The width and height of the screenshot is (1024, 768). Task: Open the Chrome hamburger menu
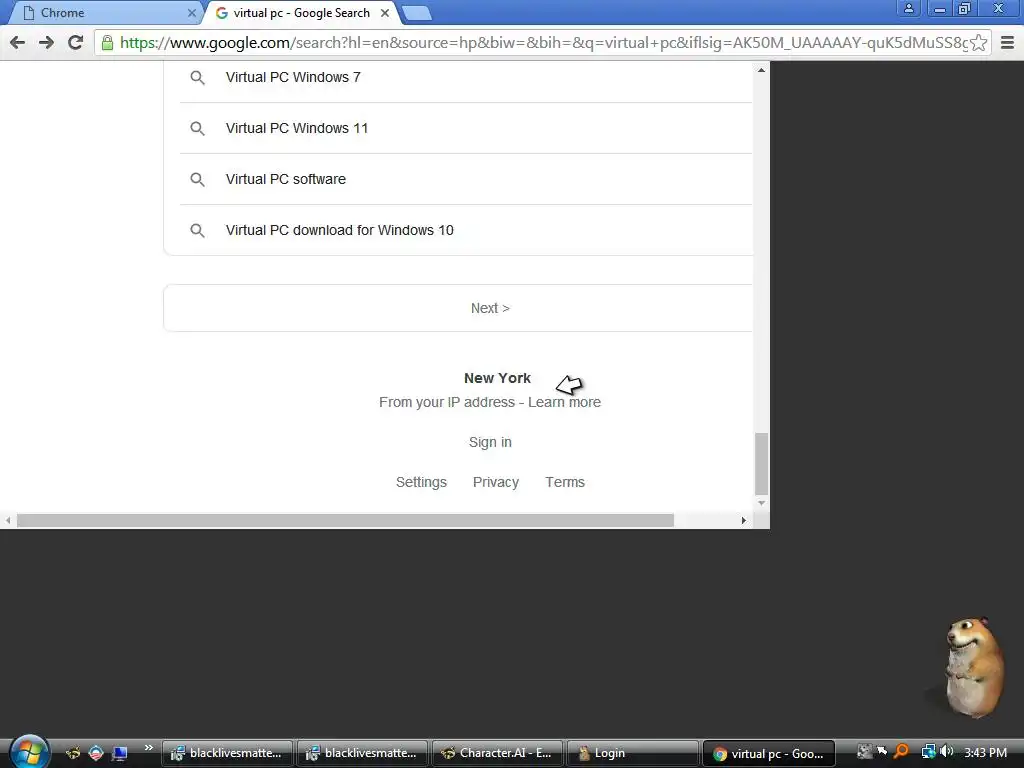(1008, 43)
